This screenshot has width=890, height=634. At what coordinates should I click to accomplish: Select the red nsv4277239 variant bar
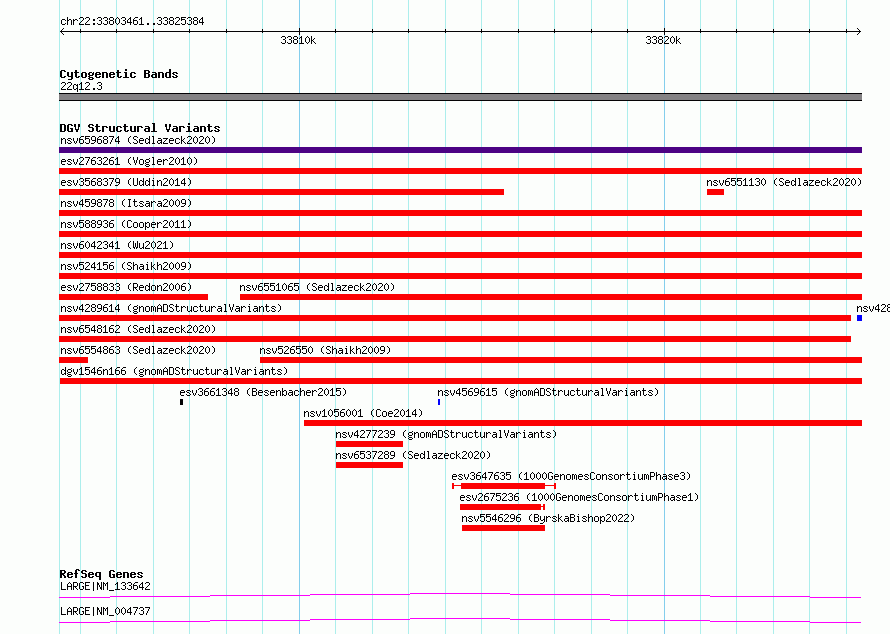pos(370,444)
